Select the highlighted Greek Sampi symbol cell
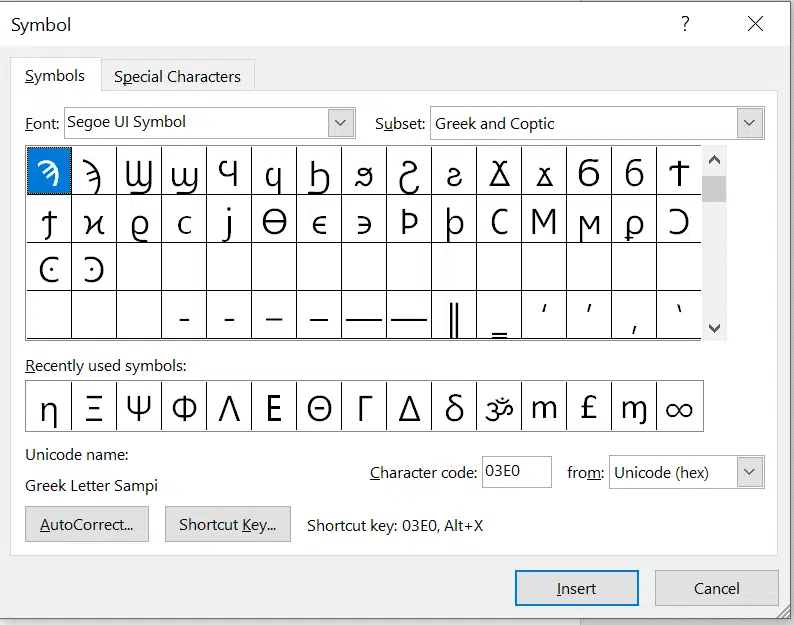The height and width of the screenshot is (625, 794). point(49,171)
